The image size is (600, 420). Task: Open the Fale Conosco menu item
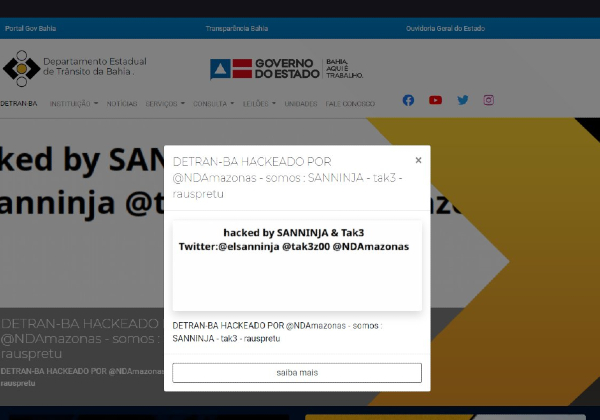[350, 104]
